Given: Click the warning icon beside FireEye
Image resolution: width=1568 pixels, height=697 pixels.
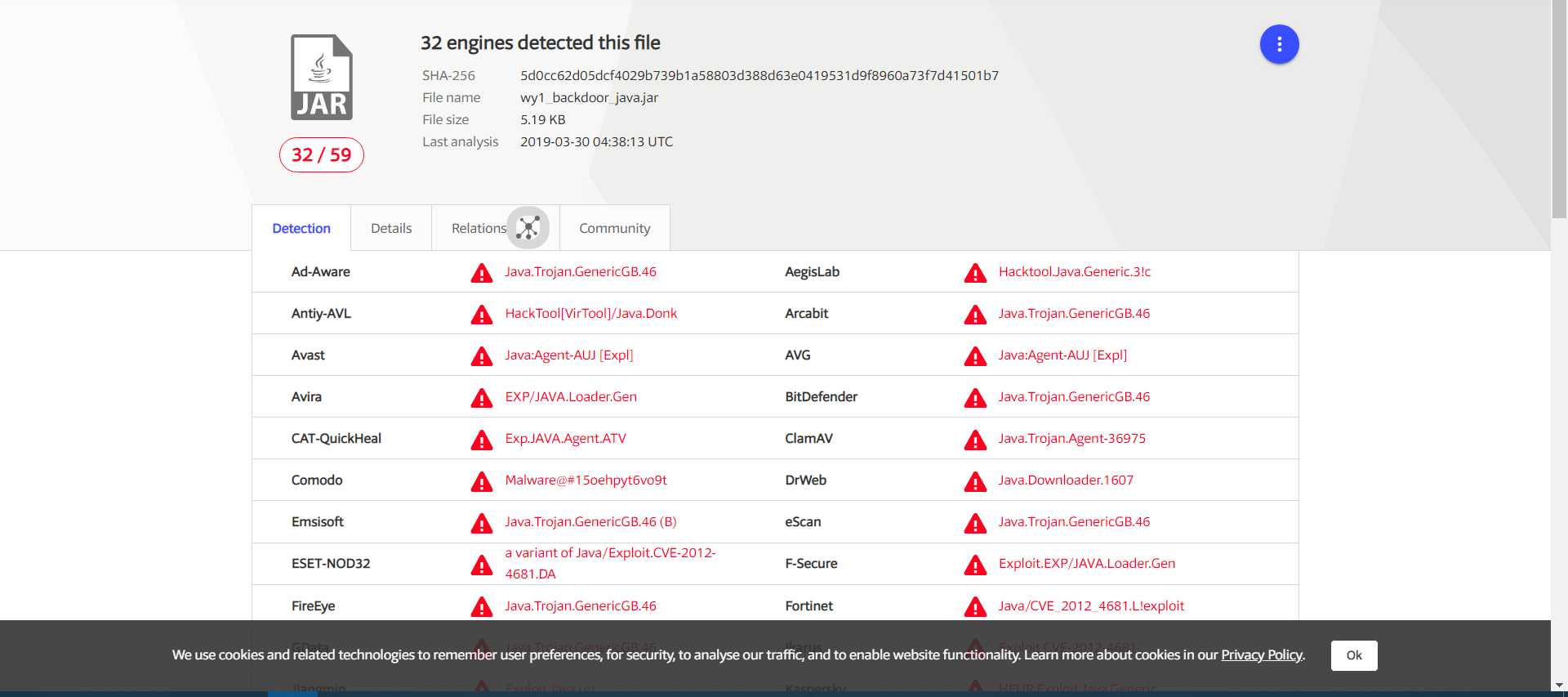Looking at the screenshot, I should click(482, 607).
